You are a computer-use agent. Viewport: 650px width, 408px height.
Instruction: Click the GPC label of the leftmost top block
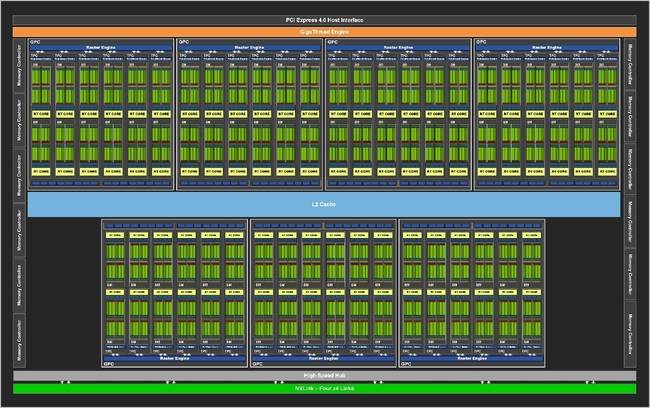35,42
